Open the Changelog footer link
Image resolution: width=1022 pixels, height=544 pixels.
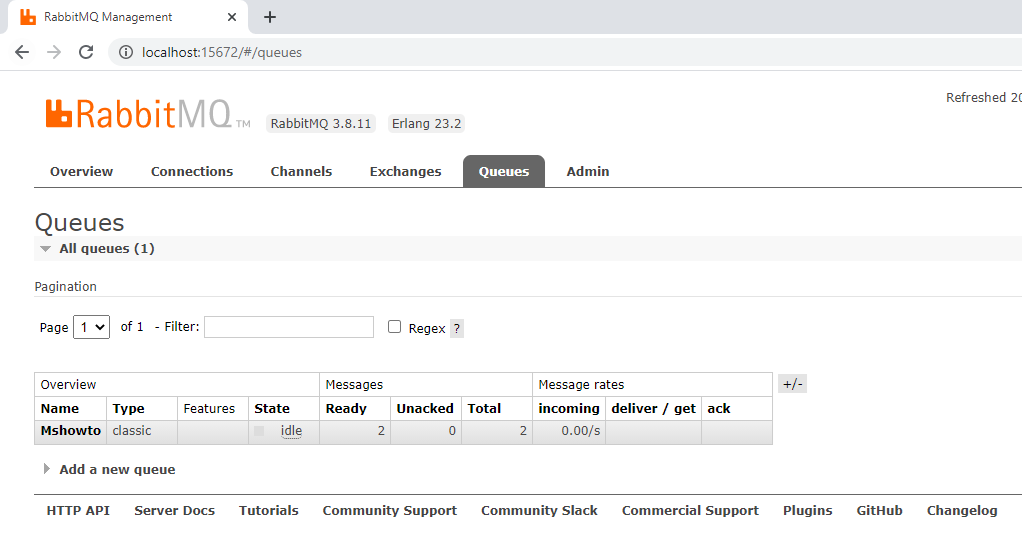[962, 511]
